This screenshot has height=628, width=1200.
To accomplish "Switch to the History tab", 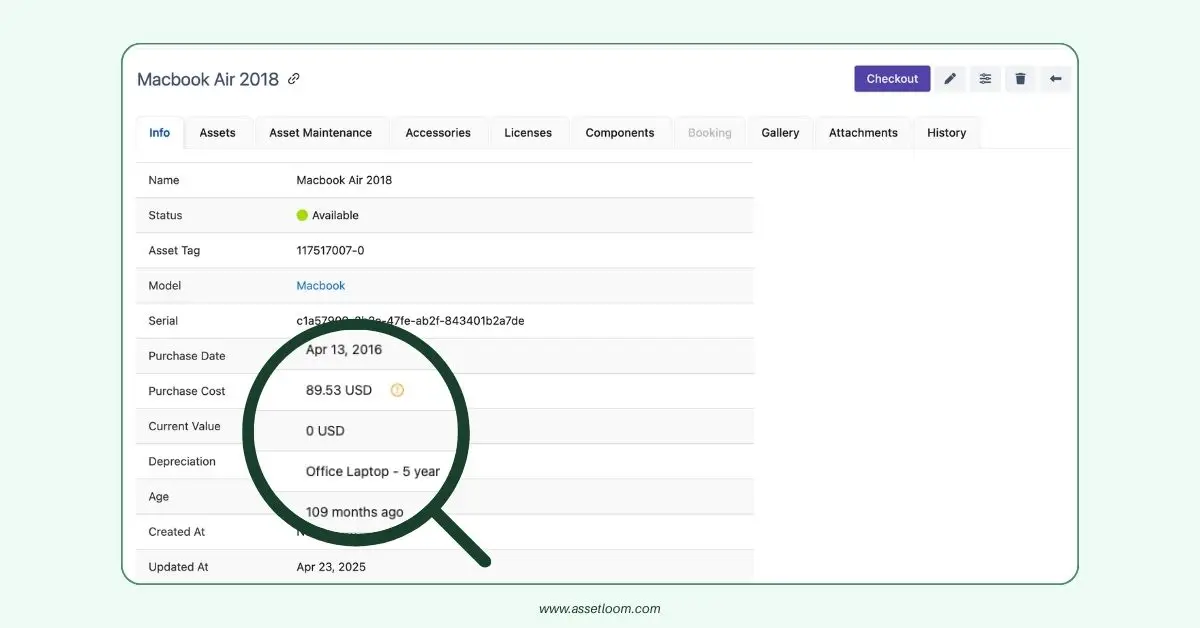I will 946,133.
